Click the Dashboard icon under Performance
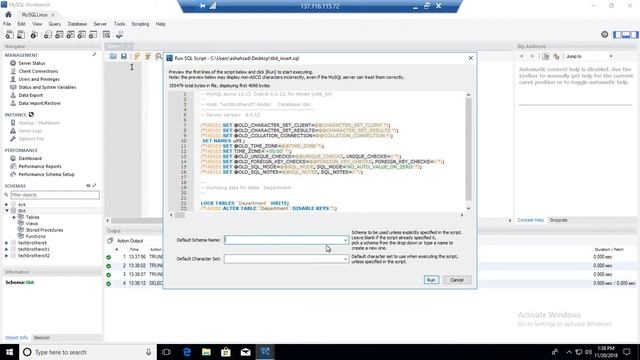Viewport: 640px width, 360px height. [13, 158]
